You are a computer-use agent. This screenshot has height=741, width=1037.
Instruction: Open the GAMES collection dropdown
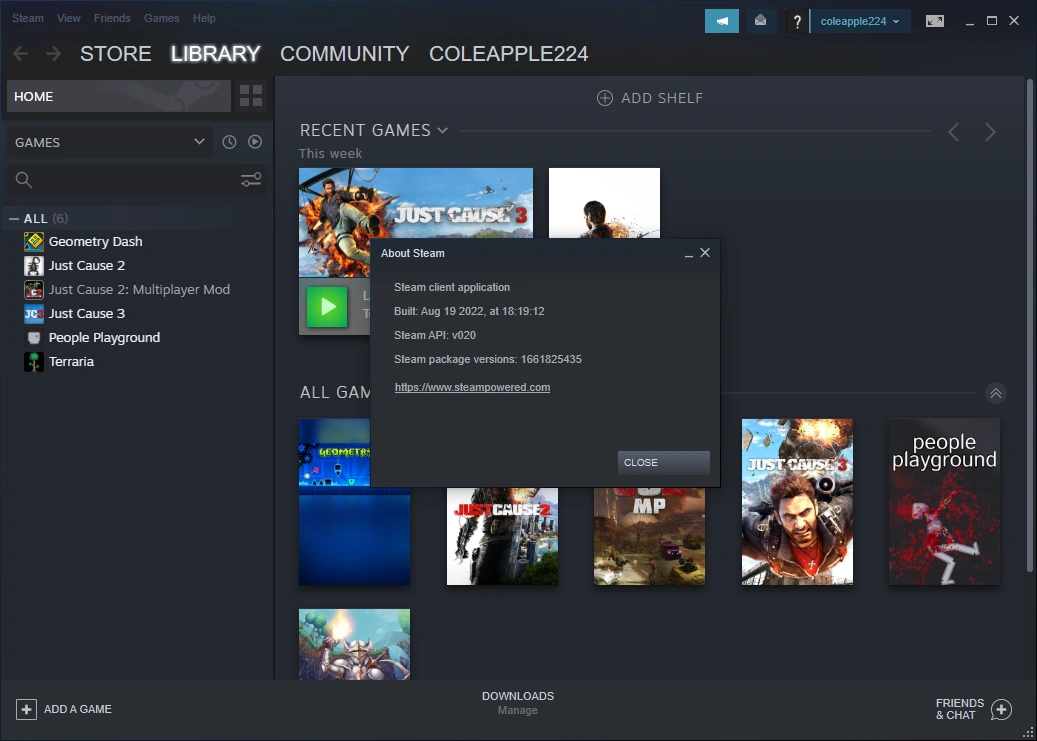tap(110, 142)
